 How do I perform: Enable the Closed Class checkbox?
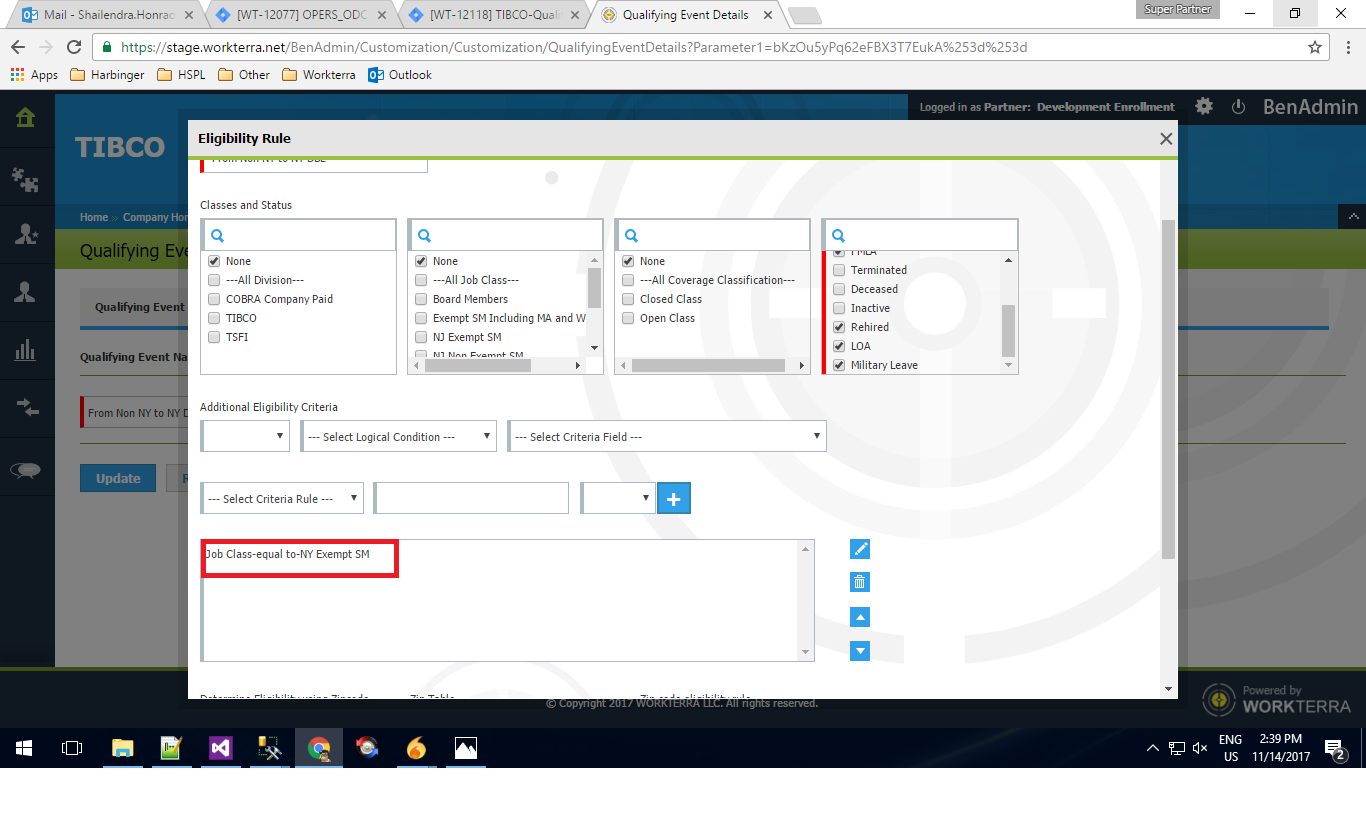628,299
